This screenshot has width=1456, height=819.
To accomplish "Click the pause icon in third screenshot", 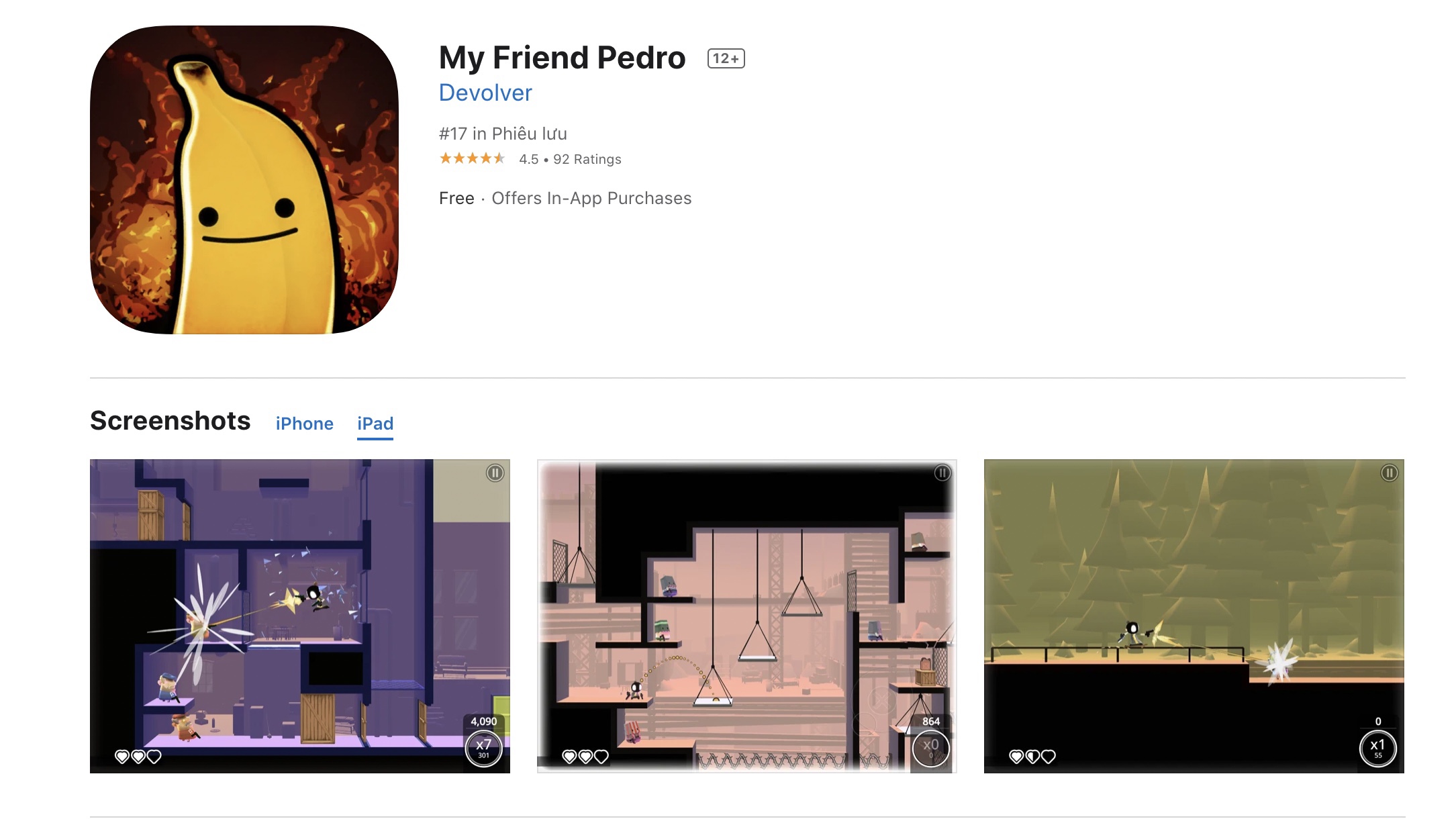I will tap(1389, 473).
